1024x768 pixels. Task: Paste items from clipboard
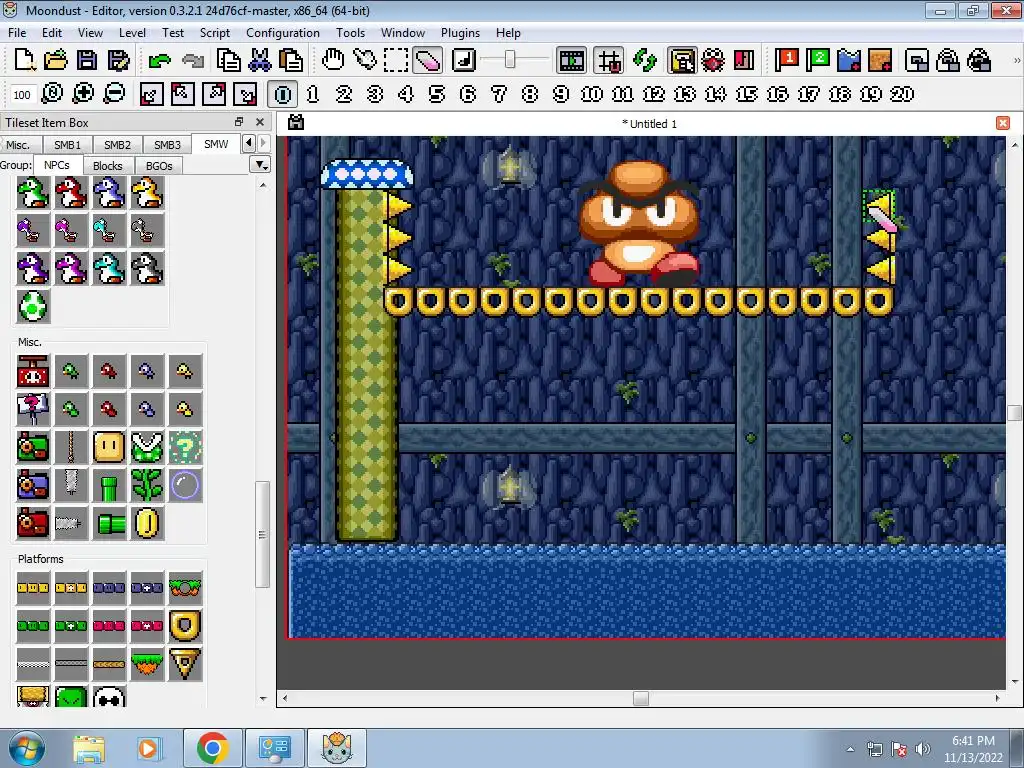[x=291, y=60]
